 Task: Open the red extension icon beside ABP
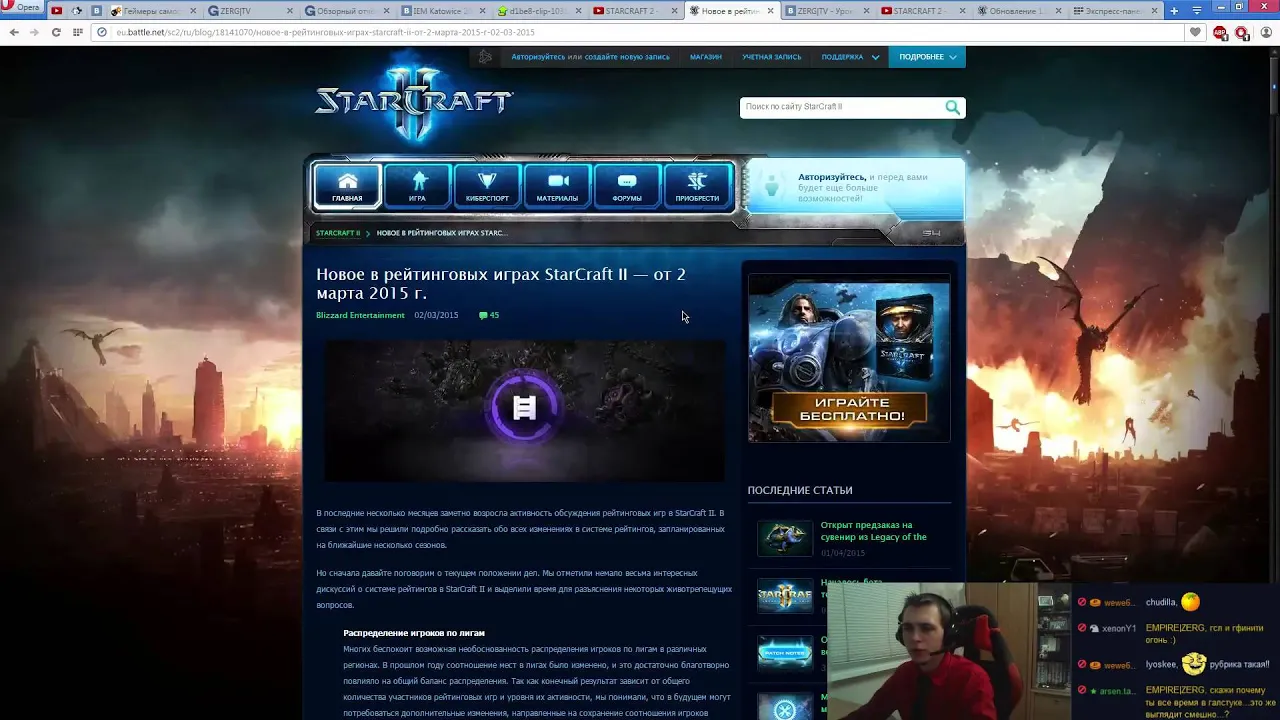1242,32
